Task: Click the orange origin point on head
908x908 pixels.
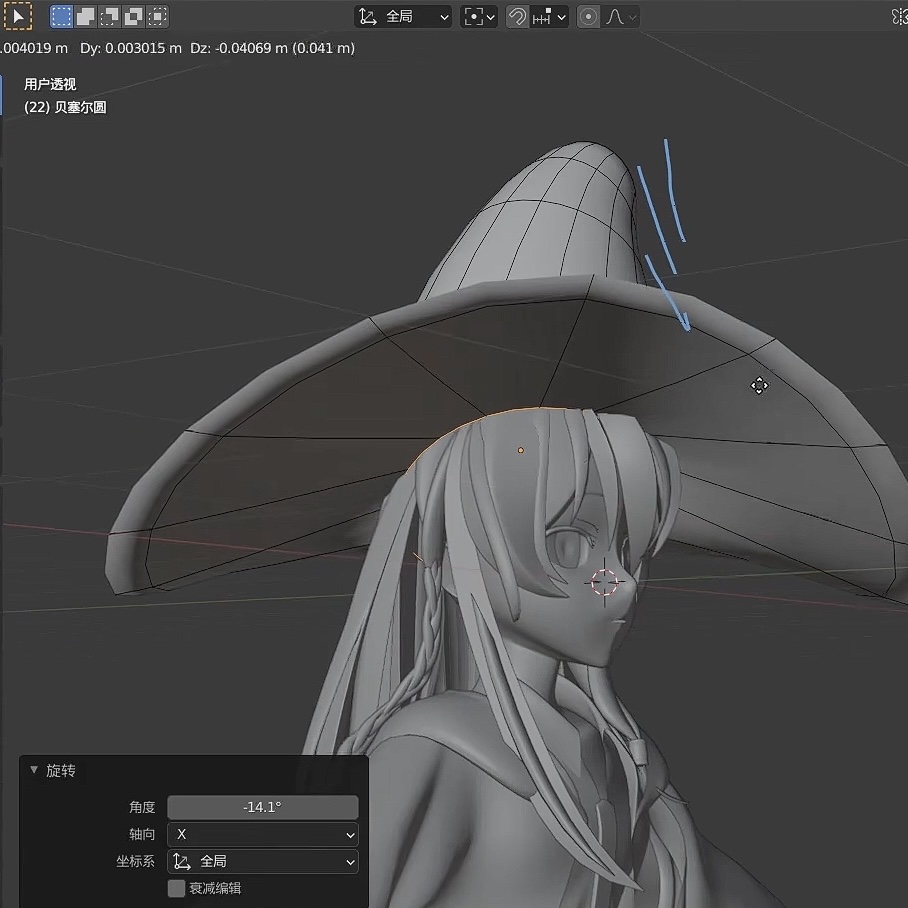Action: pos(521,450)
